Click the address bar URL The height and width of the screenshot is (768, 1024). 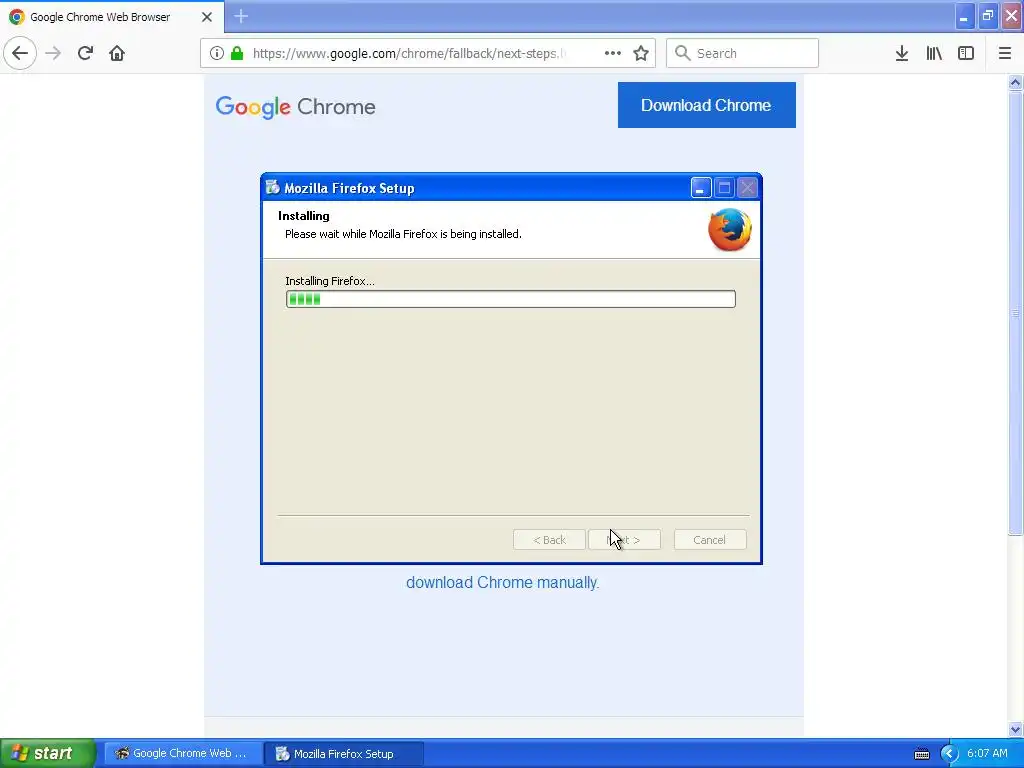(409, 53)
